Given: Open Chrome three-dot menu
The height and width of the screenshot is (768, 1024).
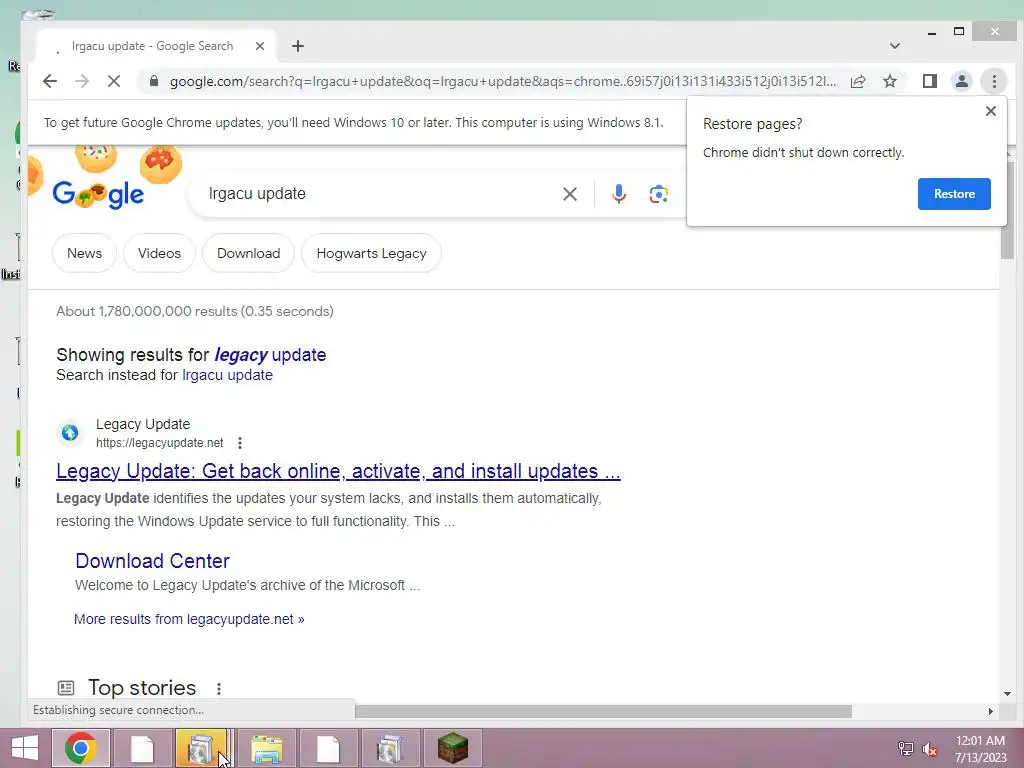Looking at the screenshot, I should click(994, 81).
